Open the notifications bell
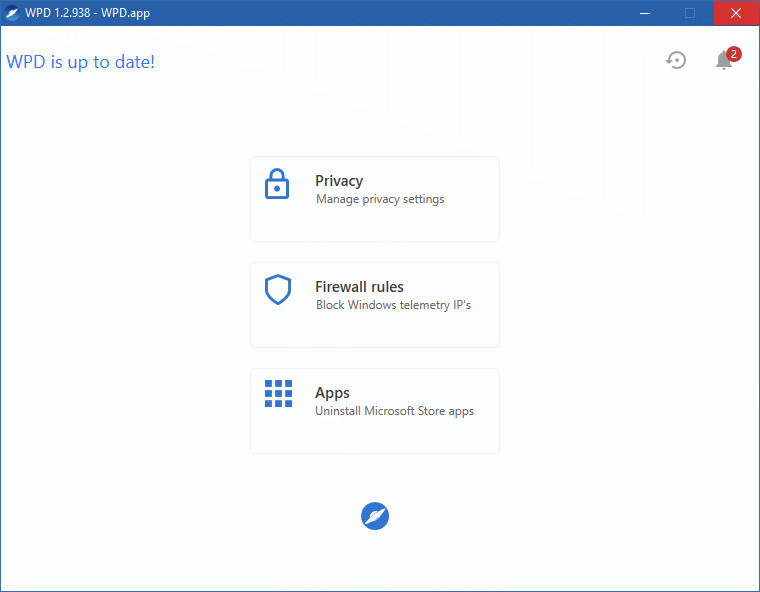760x592 pixels. [x=724, y=60]
